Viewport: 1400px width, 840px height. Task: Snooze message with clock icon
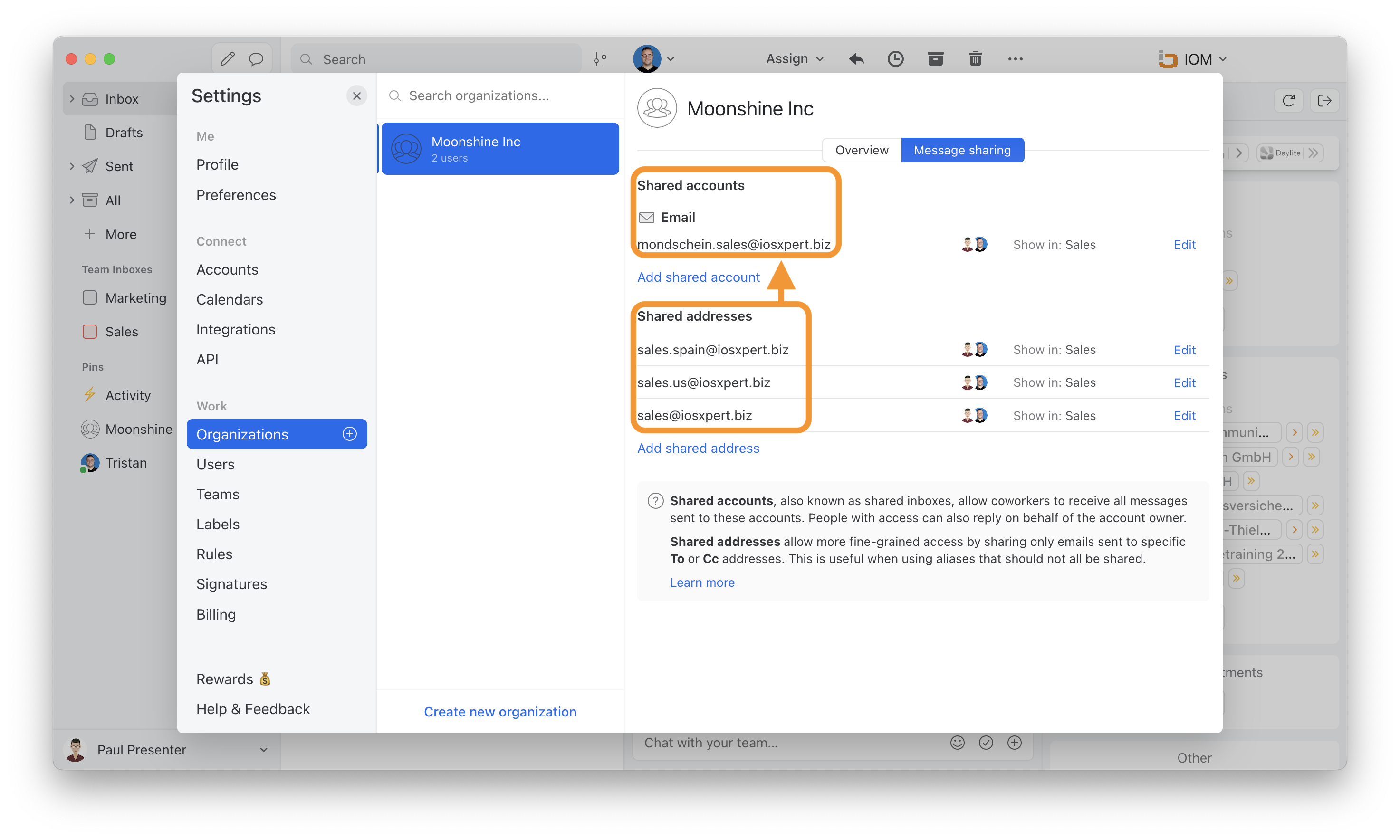pyautogui.click(x=896, y=59)
